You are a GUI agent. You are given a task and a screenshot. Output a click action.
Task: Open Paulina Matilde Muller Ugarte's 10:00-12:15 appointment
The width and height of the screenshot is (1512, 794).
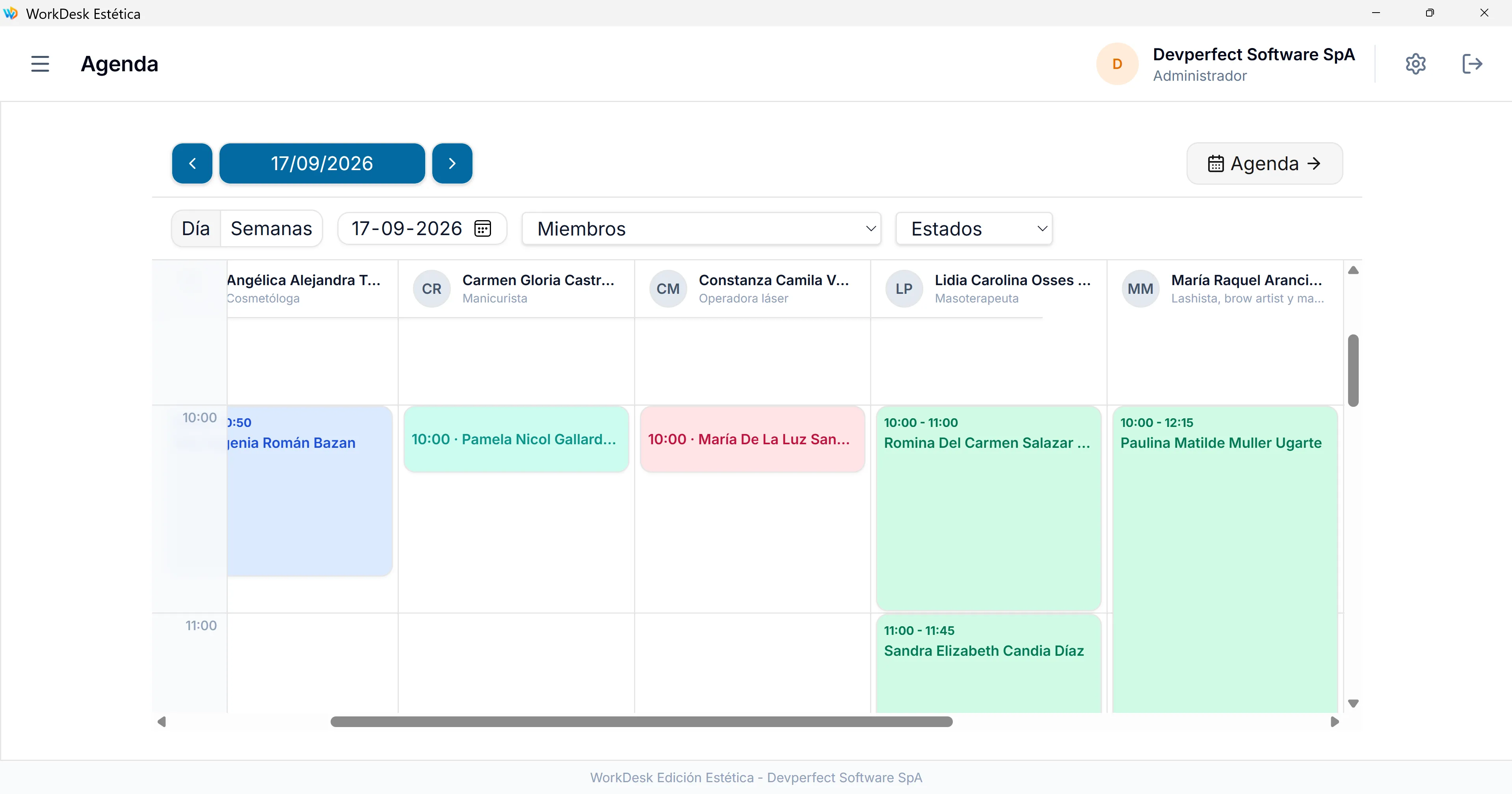tap(1225, 559)
